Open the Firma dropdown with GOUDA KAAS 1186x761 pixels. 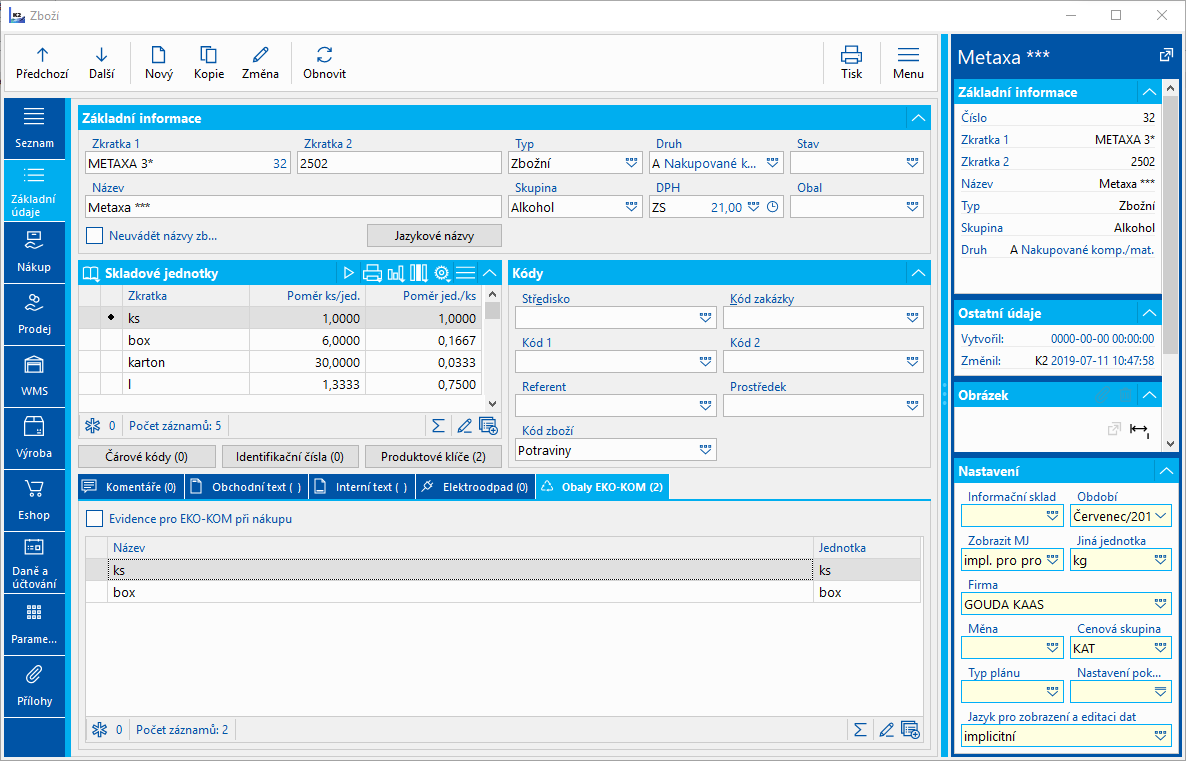click(1160, 605)
